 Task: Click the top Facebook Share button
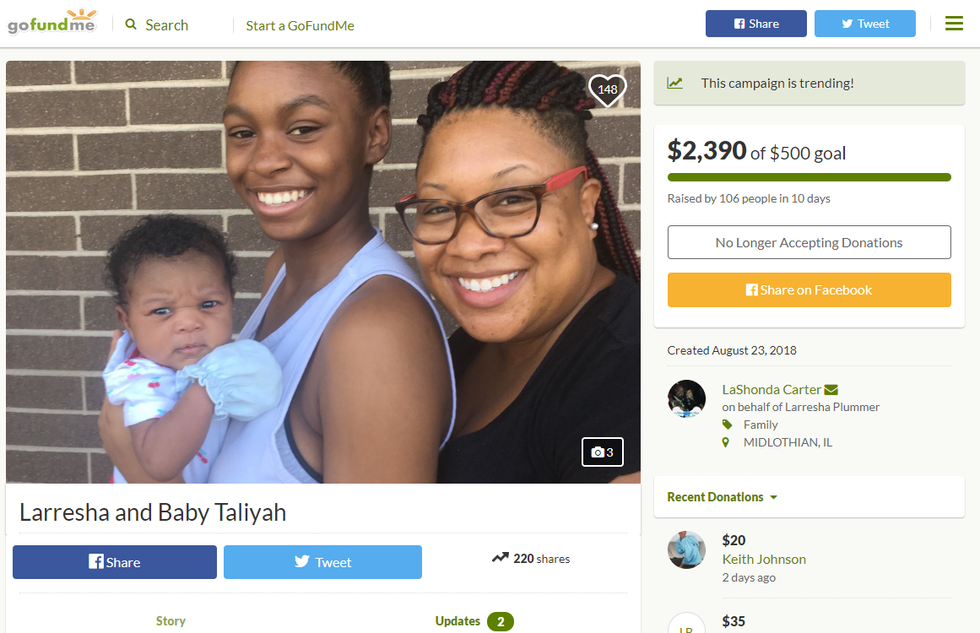[756, 24]
